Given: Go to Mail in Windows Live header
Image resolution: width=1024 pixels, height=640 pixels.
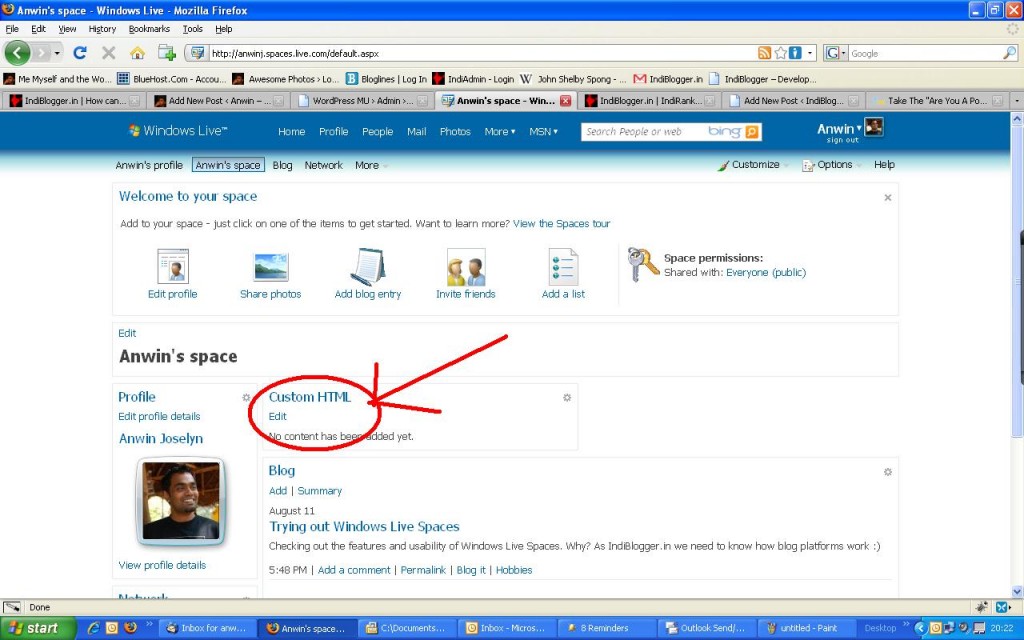Looking at the screenshot, I should coord(416,131).
